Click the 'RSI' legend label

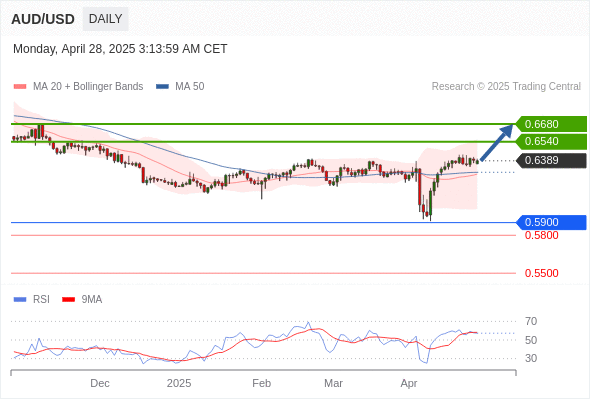pyautogui.click(x=41, y=300)
